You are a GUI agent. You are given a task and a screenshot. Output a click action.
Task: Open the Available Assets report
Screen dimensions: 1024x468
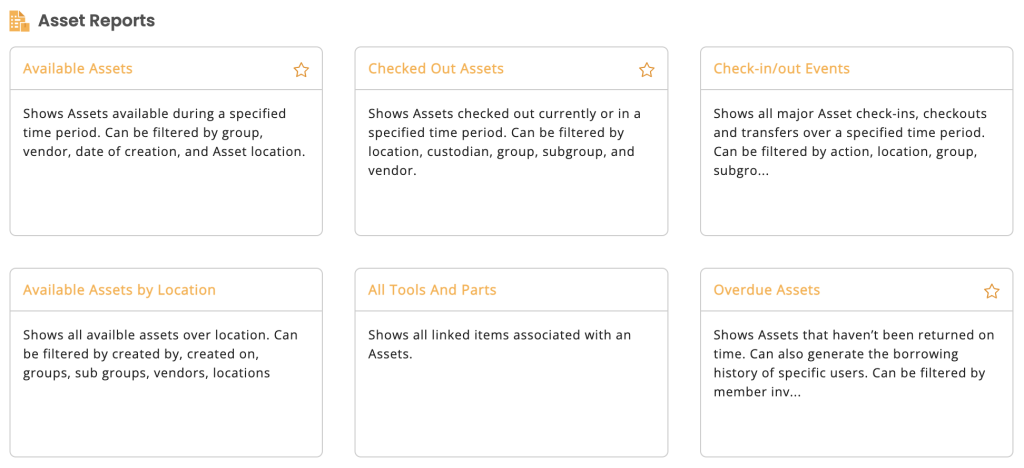click(78, 69)
